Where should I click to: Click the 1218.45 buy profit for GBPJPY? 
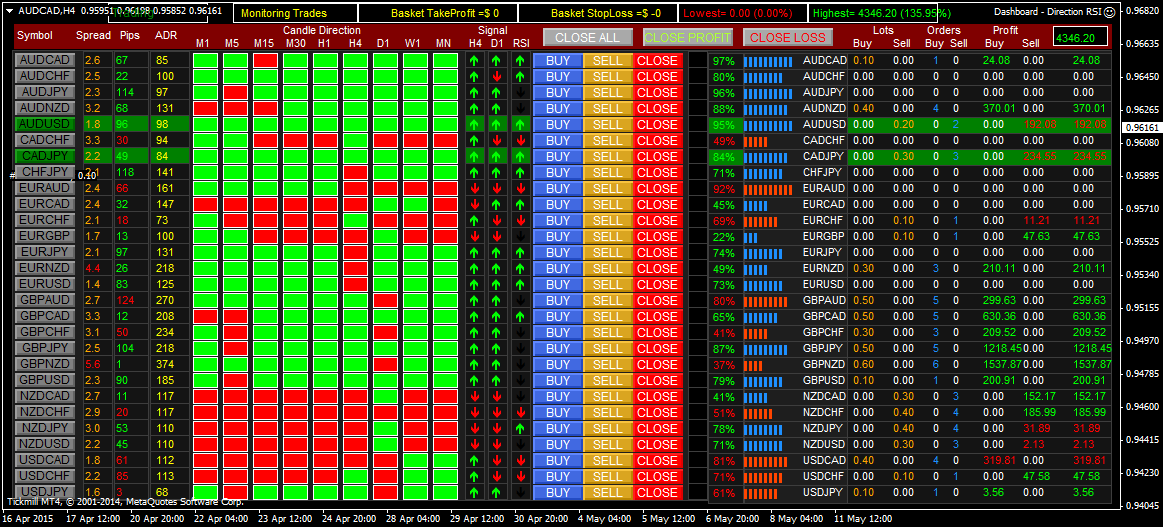pyautogui.click(x=1004, y=348)
